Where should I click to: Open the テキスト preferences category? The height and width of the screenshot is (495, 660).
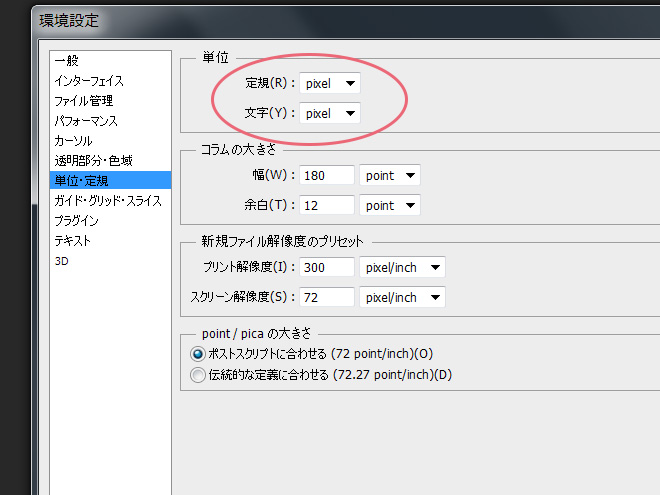coord(72,241)
